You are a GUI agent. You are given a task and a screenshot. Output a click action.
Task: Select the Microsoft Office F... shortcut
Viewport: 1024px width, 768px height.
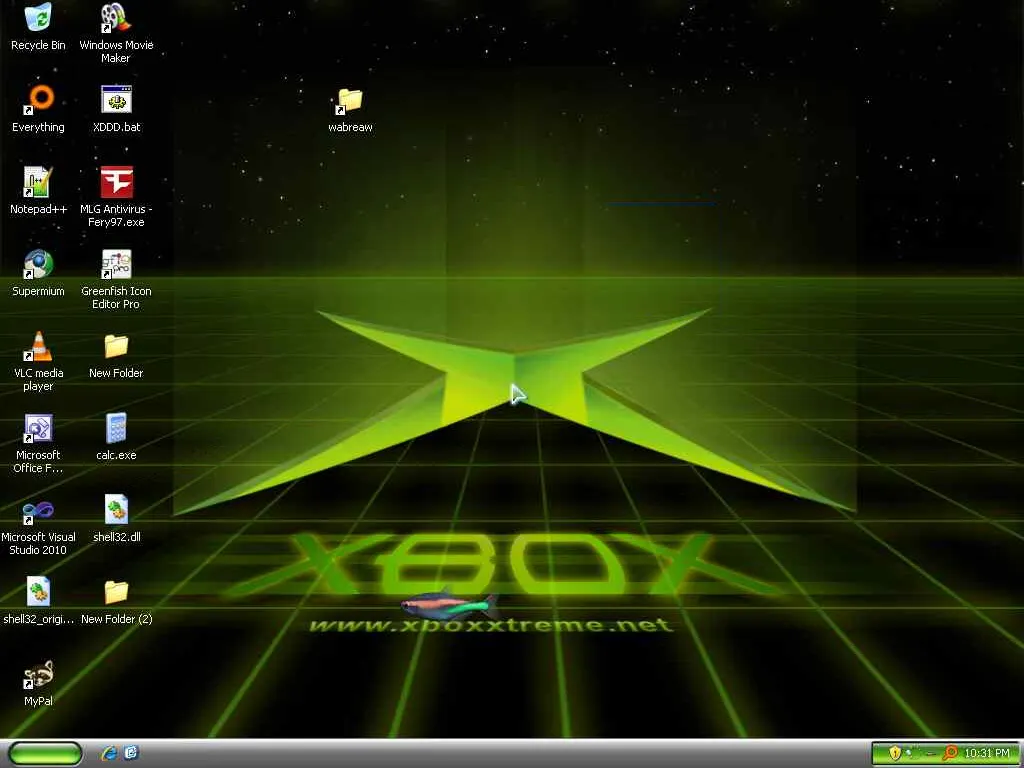(x=38, y=428)
